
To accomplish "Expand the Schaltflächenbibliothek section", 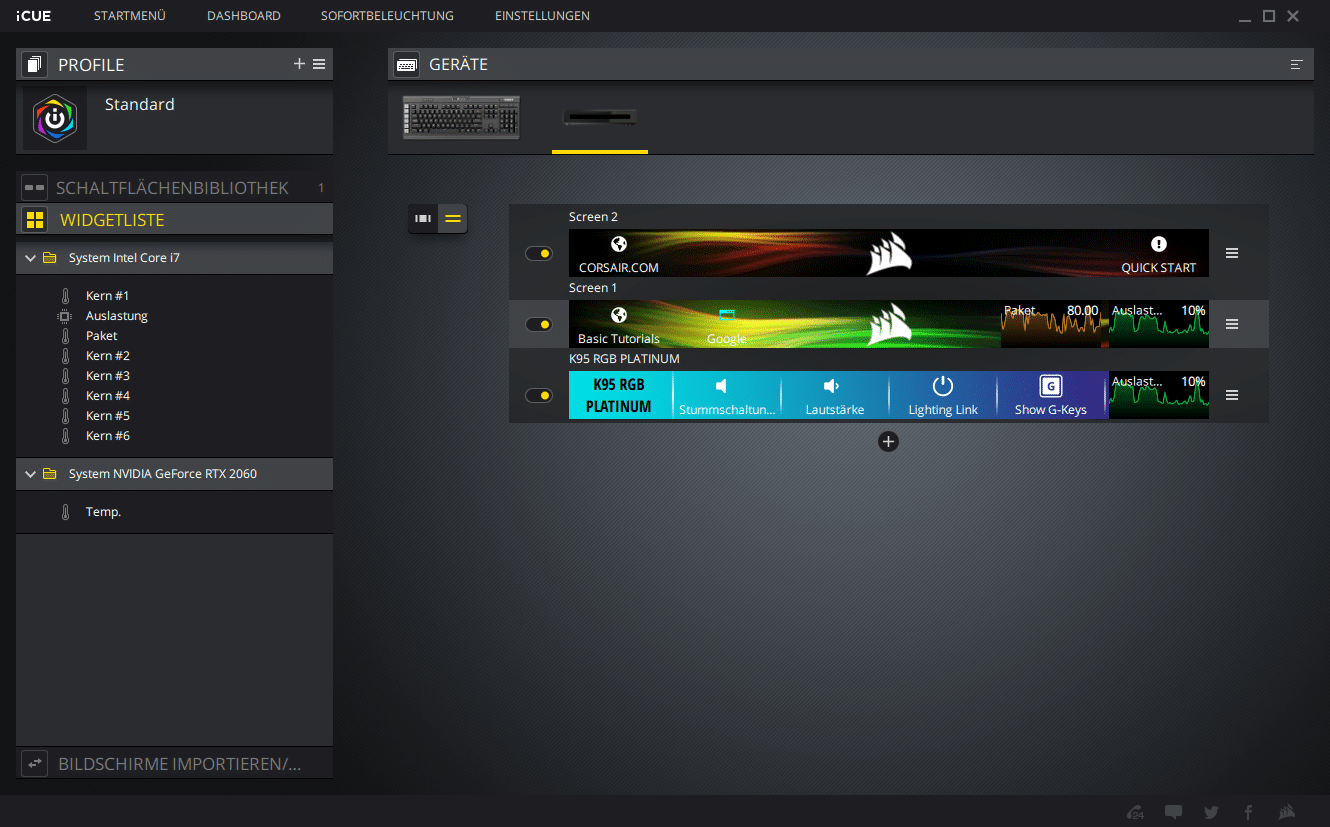I will (x=172, y=188).
